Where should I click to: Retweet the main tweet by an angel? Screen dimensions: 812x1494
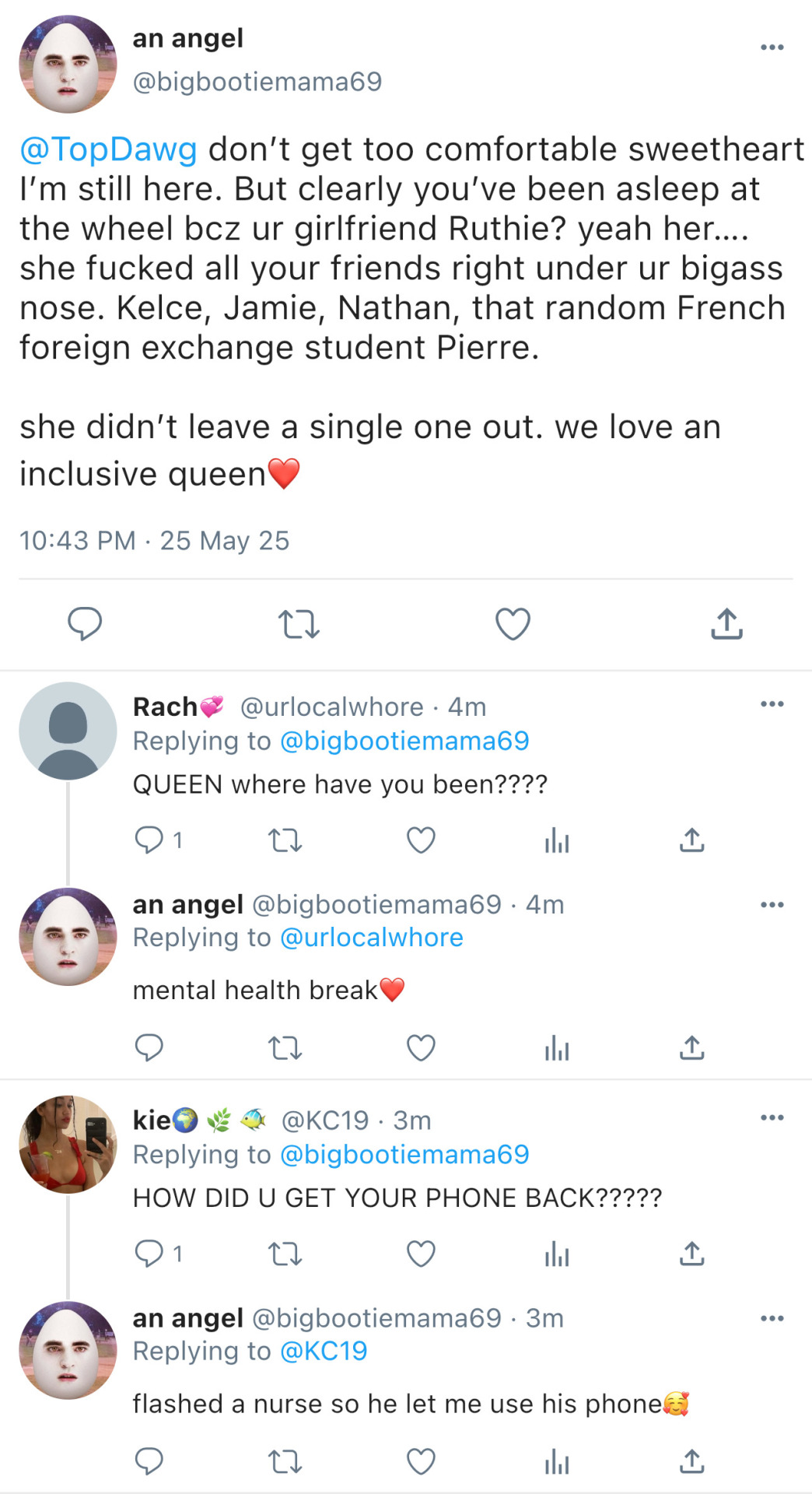click(299, 624)
